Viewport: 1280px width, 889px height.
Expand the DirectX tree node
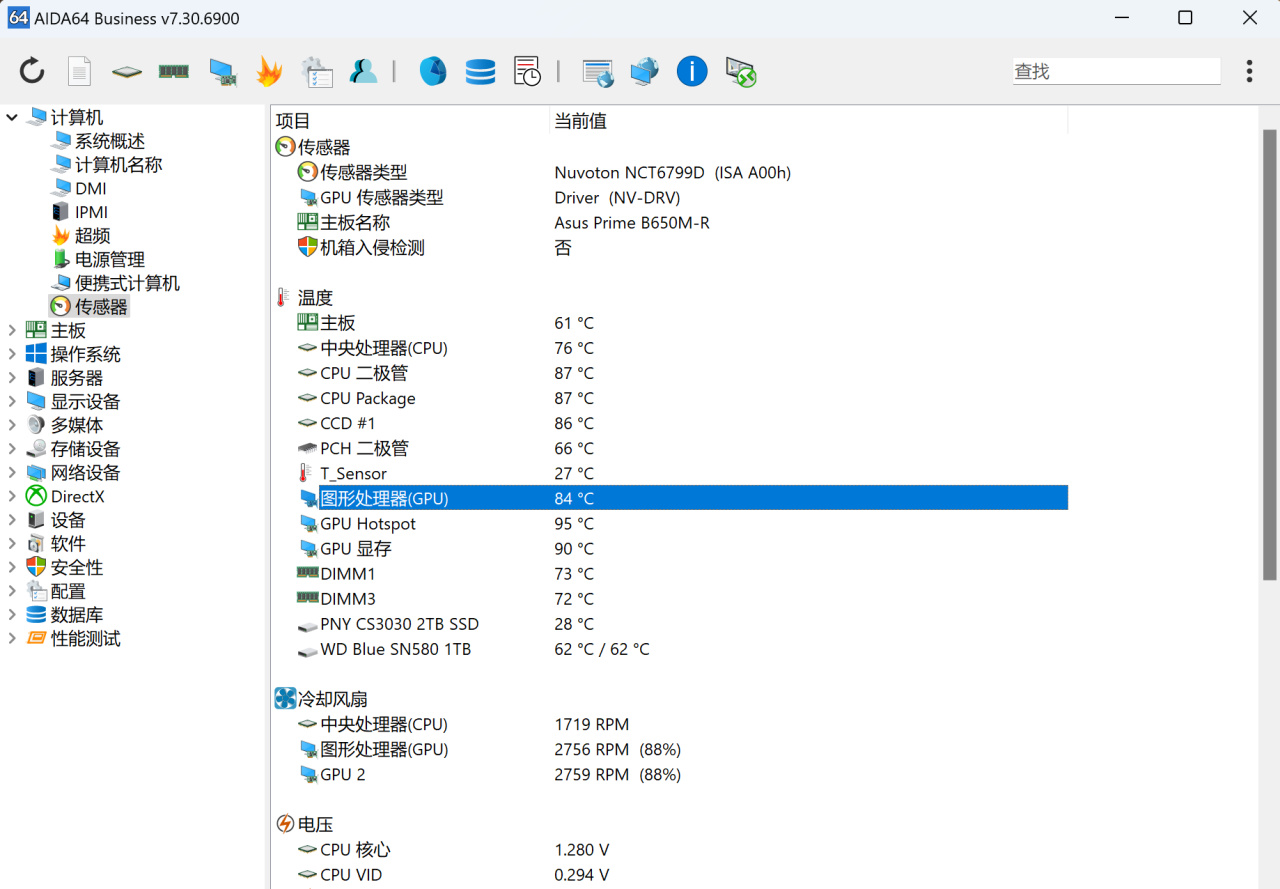(x=12, y=496)
